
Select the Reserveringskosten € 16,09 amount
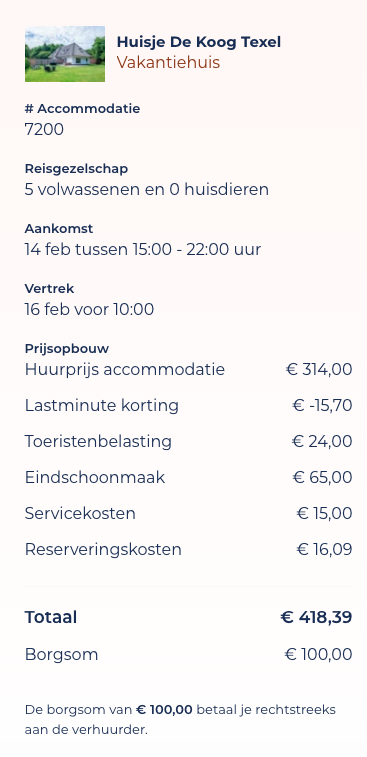[325, 549]
